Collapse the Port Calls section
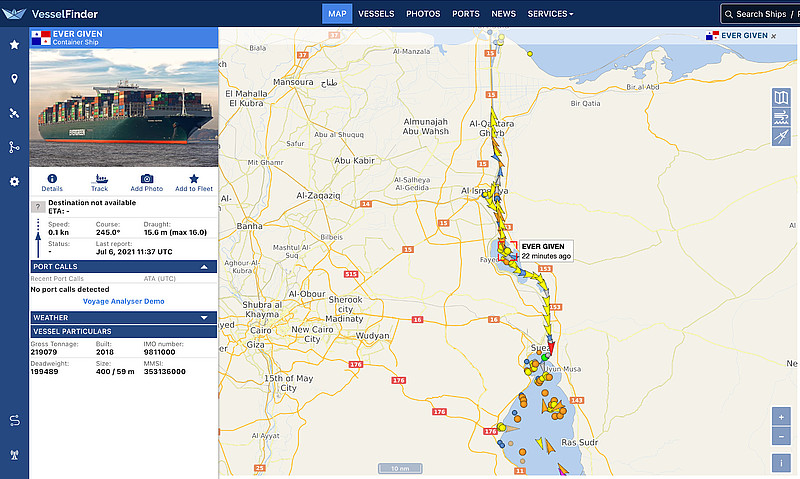Viewport: 800px width, 479px height. pos(204,267)
